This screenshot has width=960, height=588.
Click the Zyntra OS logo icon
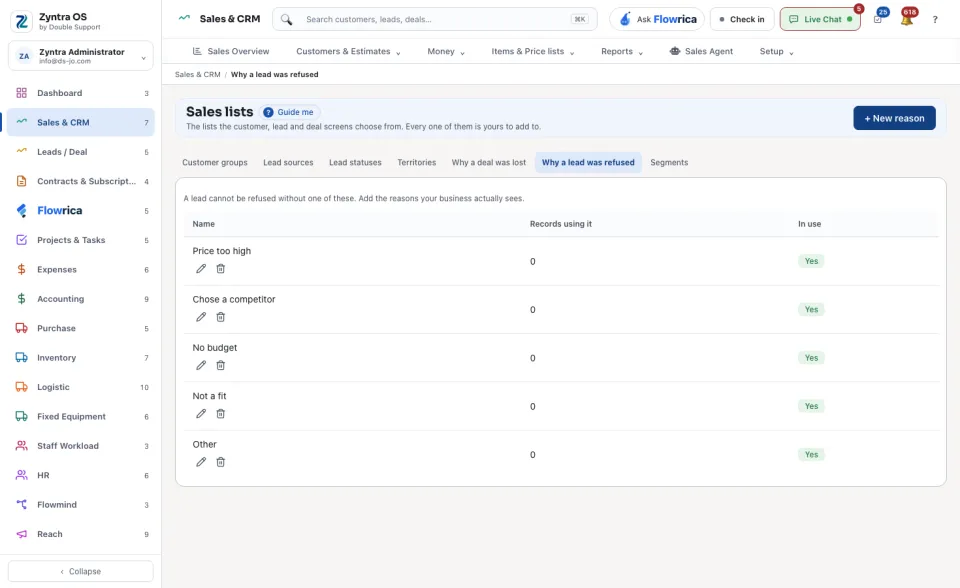[x=21, y=21]
